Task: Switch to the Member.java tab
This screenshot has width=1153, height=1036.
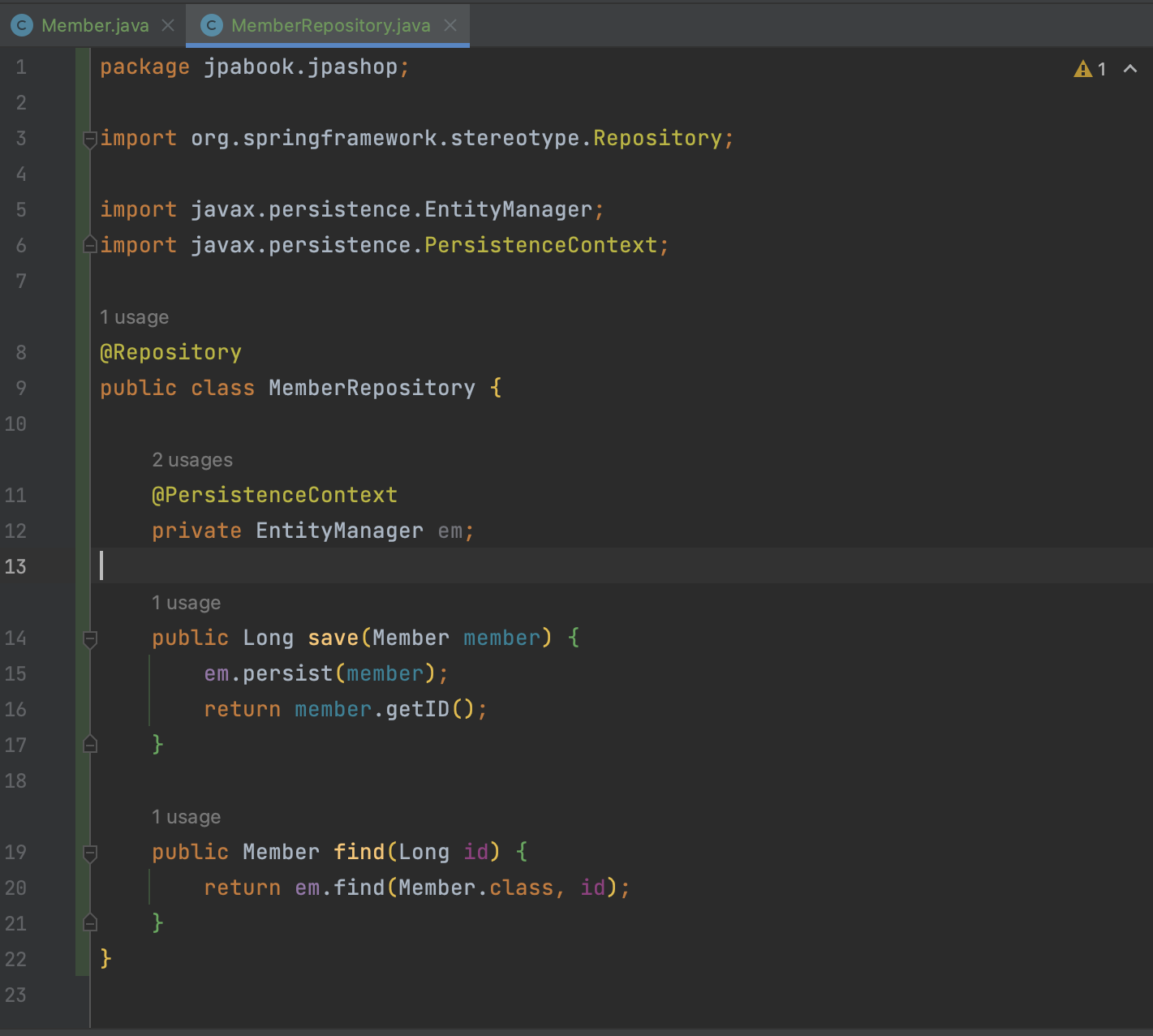Action: click(x=95, y=25)
